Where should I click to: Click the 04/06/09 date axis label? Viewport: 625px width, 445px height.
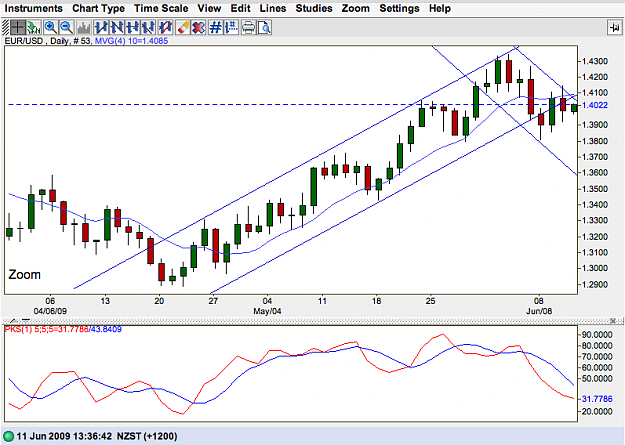[x=50, y=311]
